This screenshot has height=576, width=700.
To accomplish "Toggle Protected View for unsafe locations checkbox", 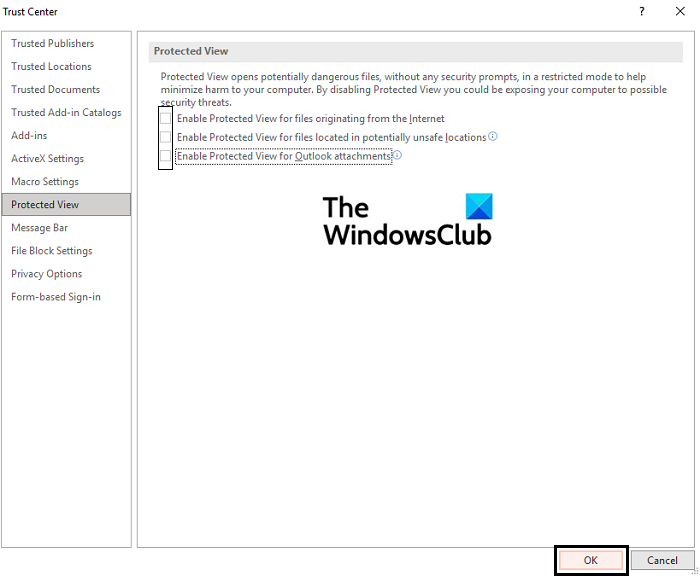I will pos(165,137).
